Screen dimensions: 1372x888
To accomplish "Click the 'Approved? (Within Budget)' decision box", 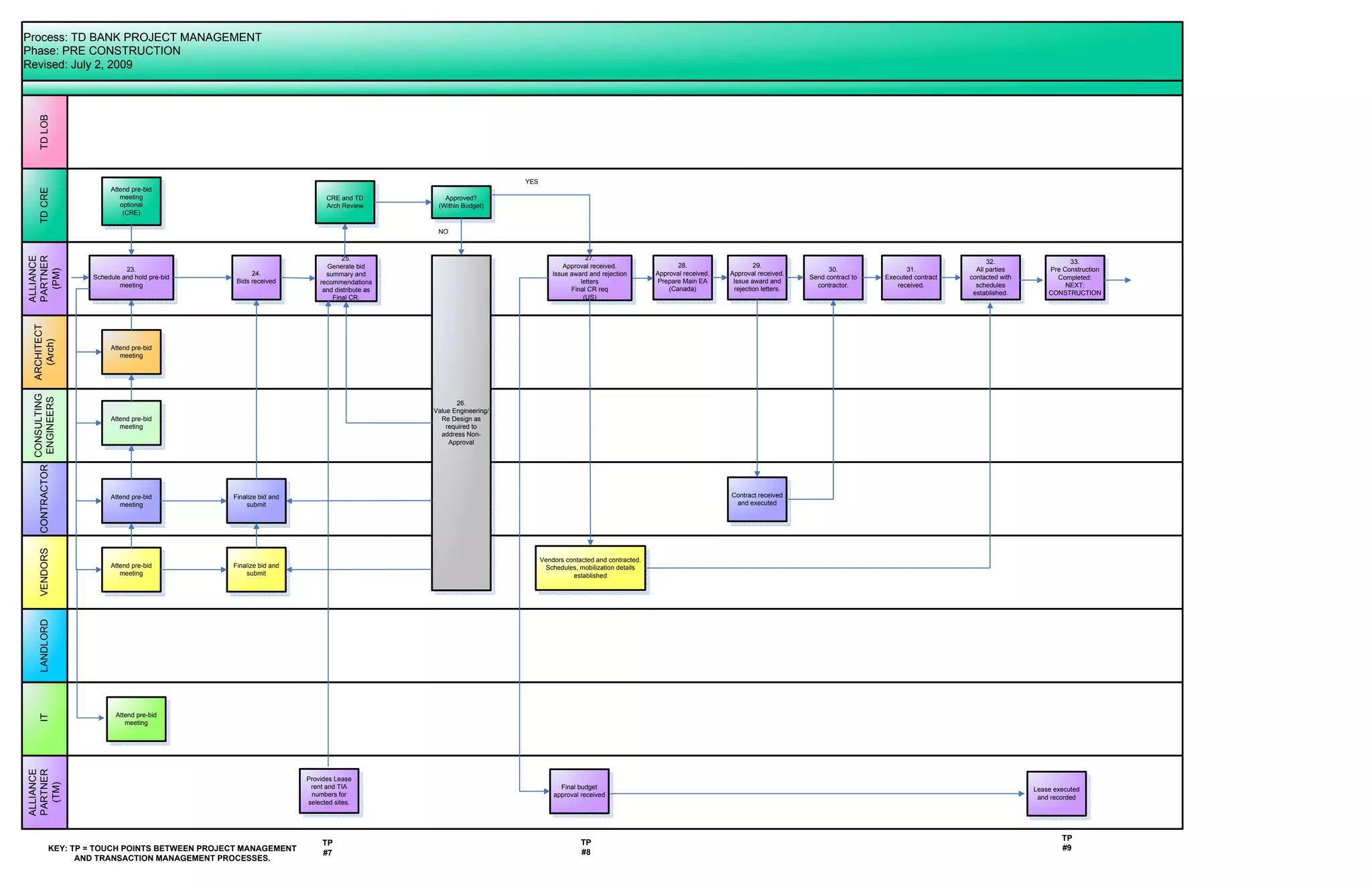I will (x=461, y=202).
